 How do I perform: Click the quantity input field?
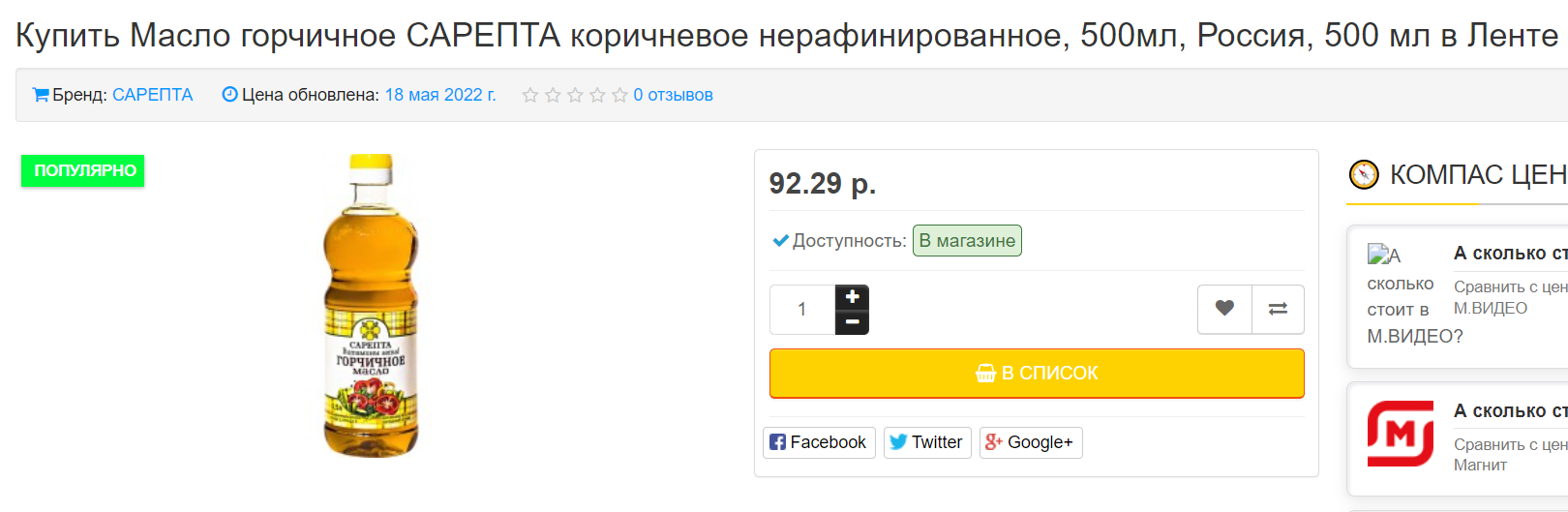(x=802, y=310)
